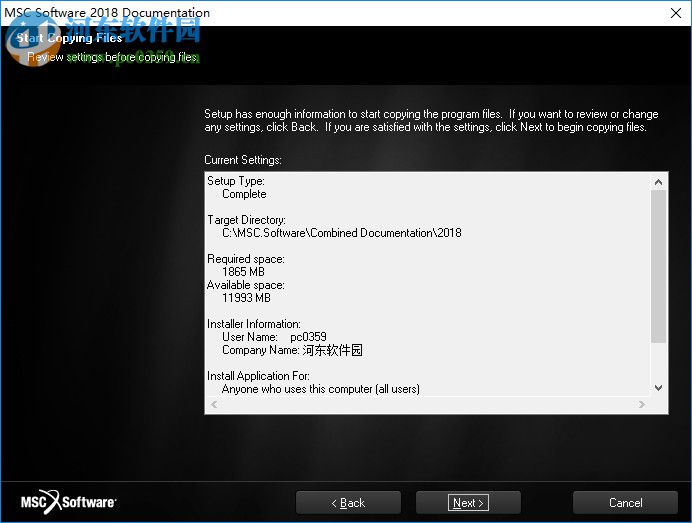Click the settings box scroll up arrow
The image size is (692, 523).
tap(658, 182)
